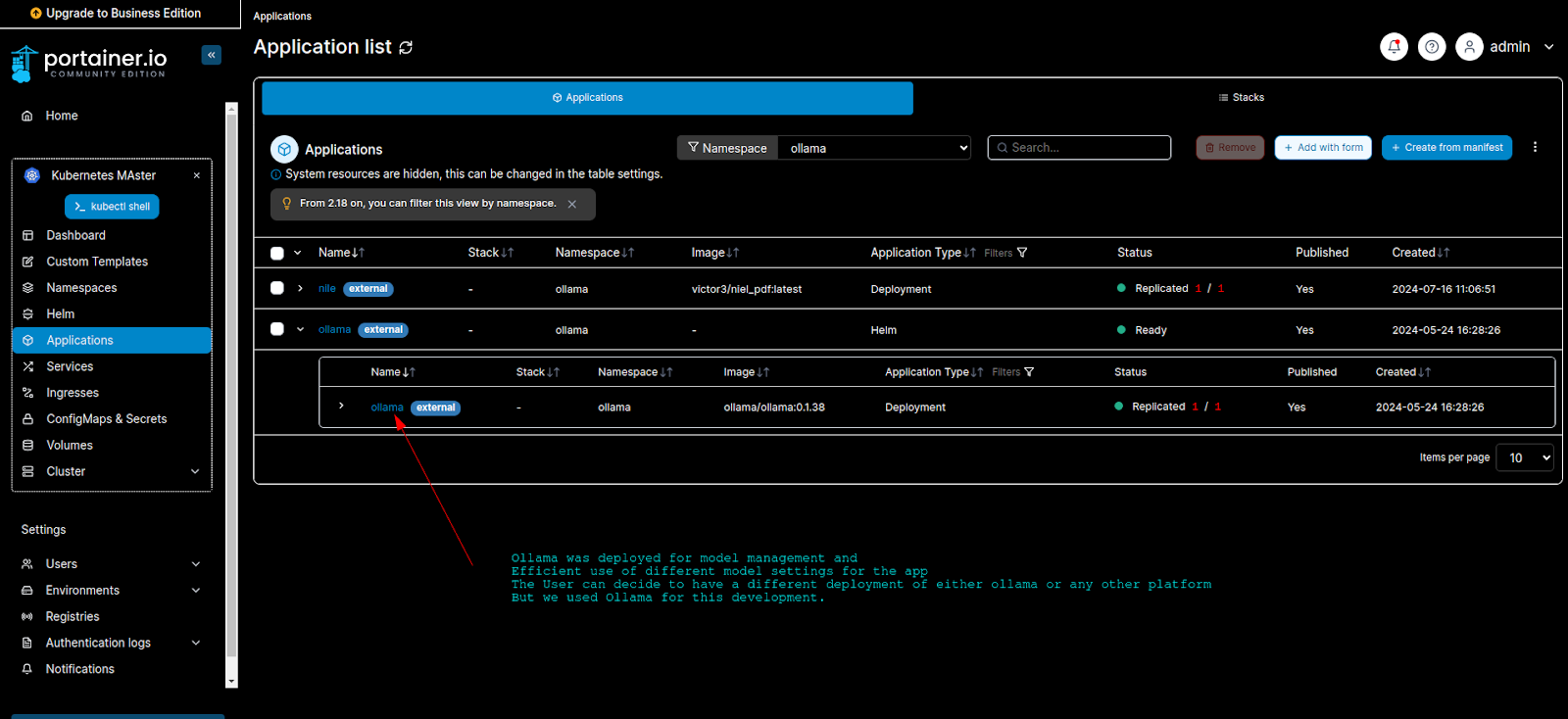Click Add with form

1323,148
